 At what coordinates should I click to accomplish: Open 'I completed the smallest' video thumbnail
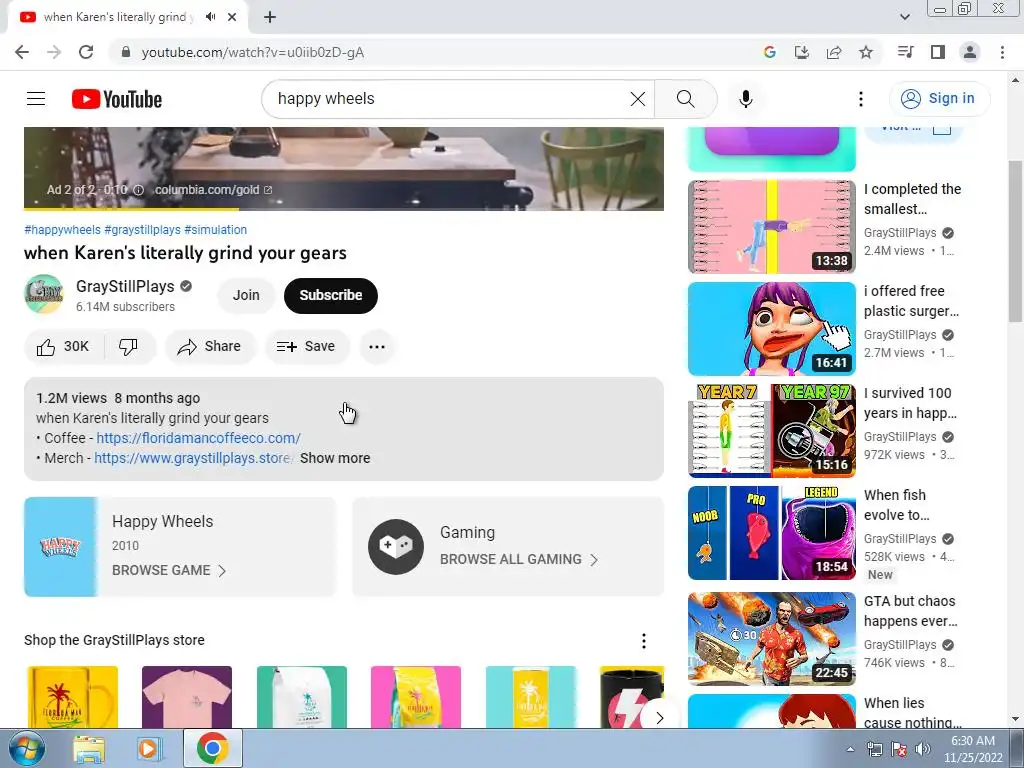[771, 227]
